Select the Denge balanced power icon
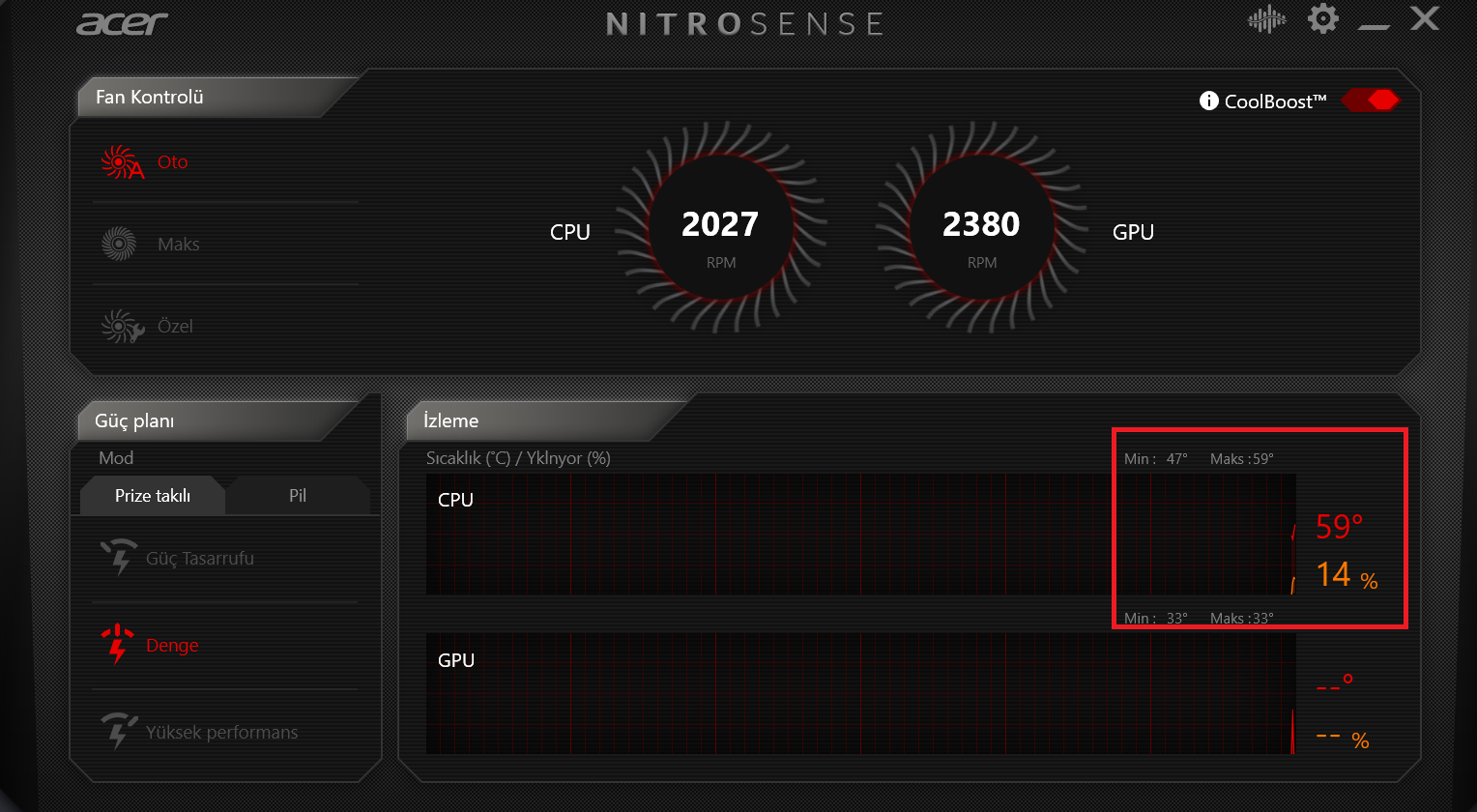 (x=118, y=645)
